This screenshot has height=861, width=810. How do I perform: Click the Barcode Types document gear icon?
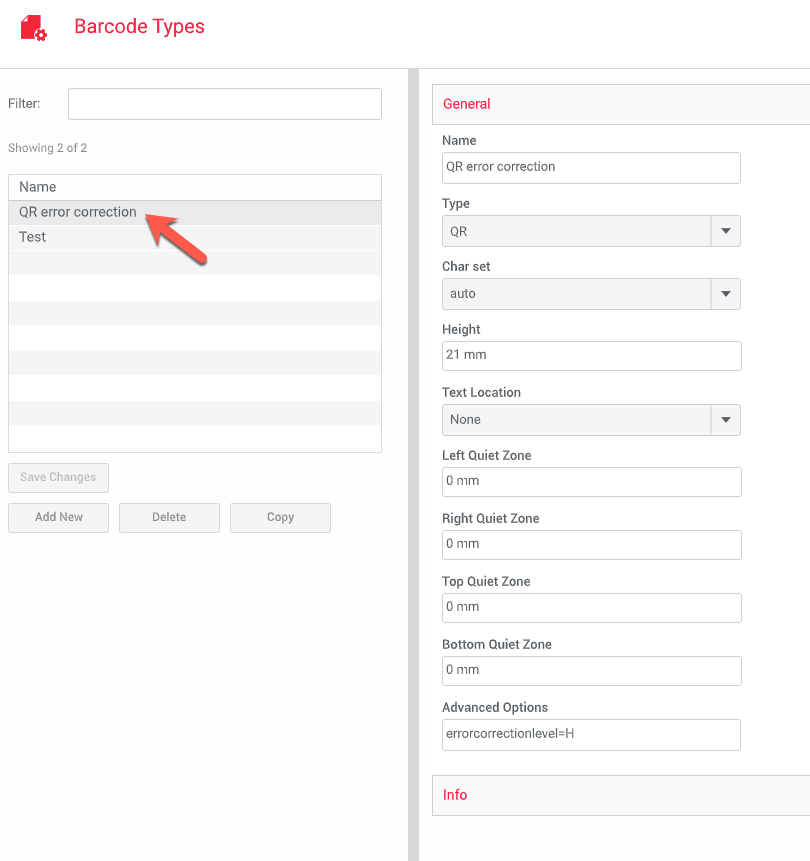[x=33, y=27]
